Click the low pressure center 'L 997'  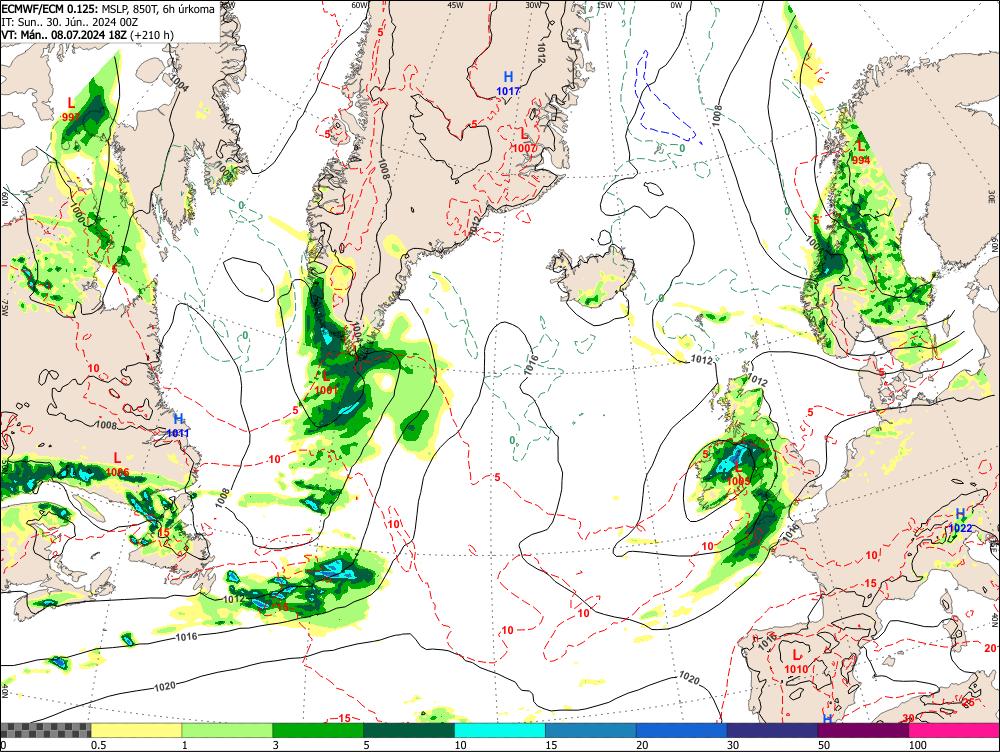(71, 109)
